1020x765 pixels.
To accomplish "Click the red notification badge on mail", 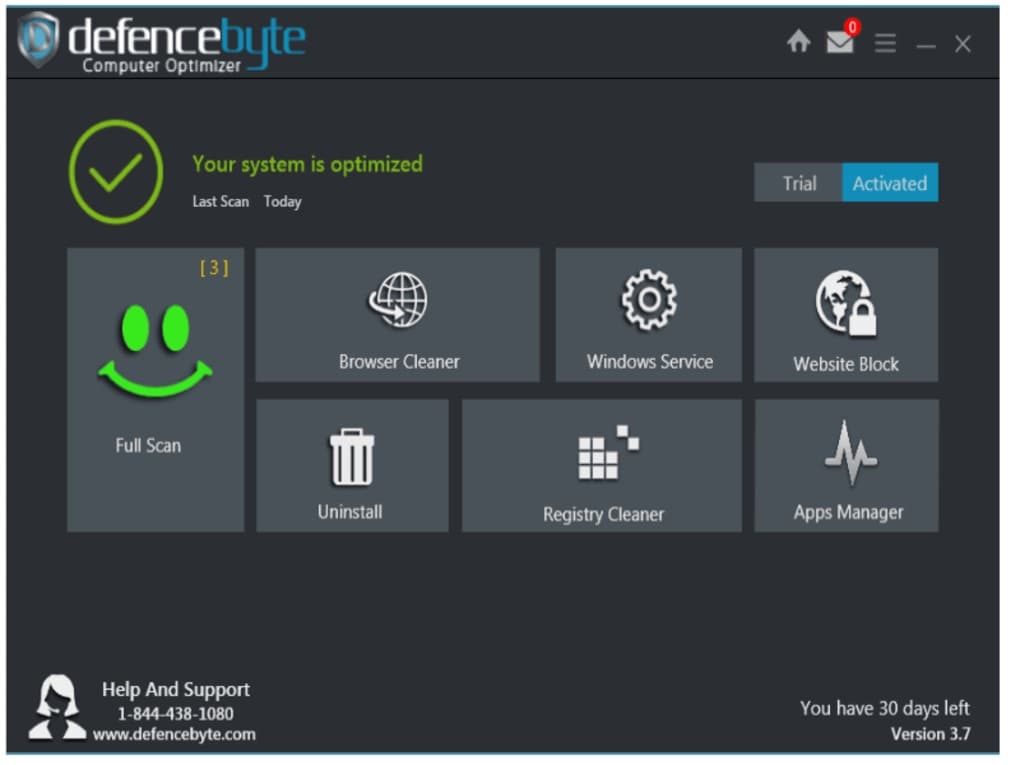I will click(x=852, y=27).
